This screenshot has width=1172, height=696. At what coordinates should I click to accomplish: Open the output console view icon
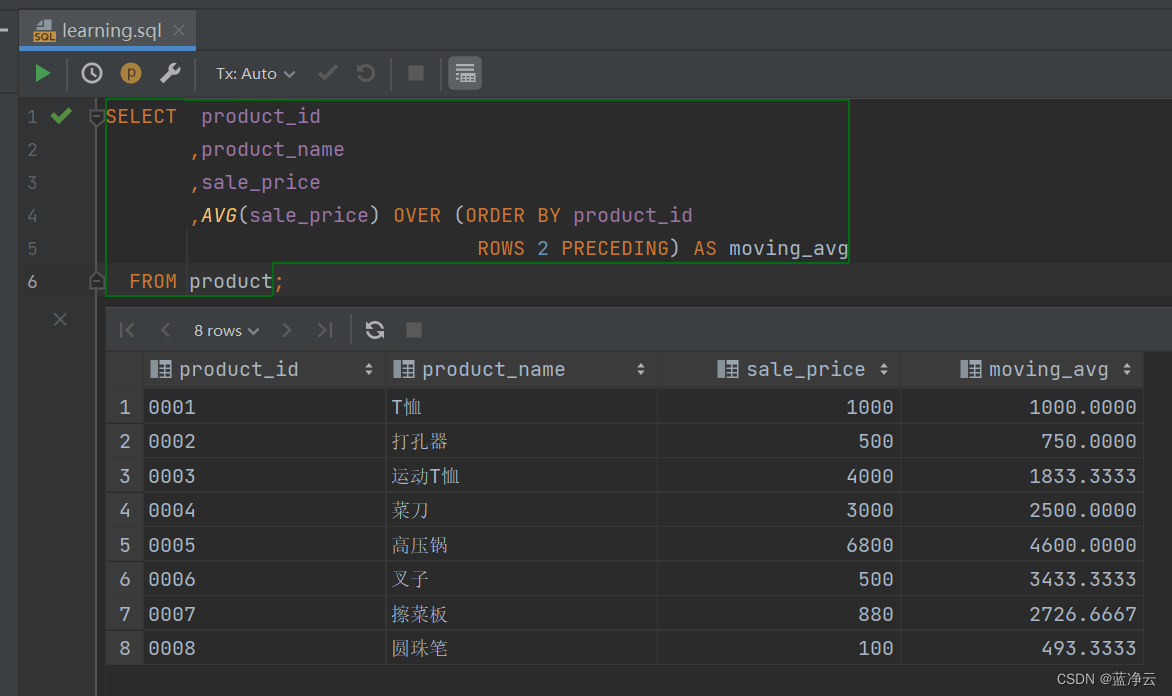[x=464, y=73]
